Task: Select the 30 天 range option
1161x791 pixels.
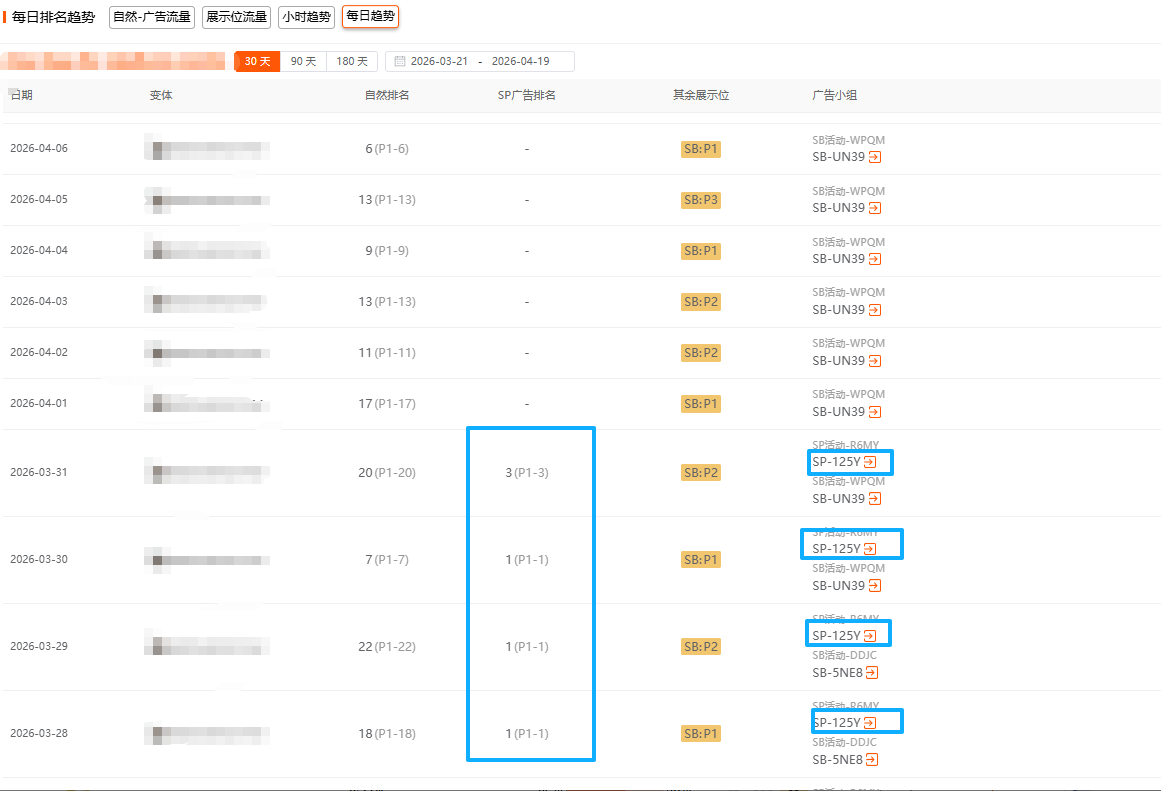Action: 257,62
